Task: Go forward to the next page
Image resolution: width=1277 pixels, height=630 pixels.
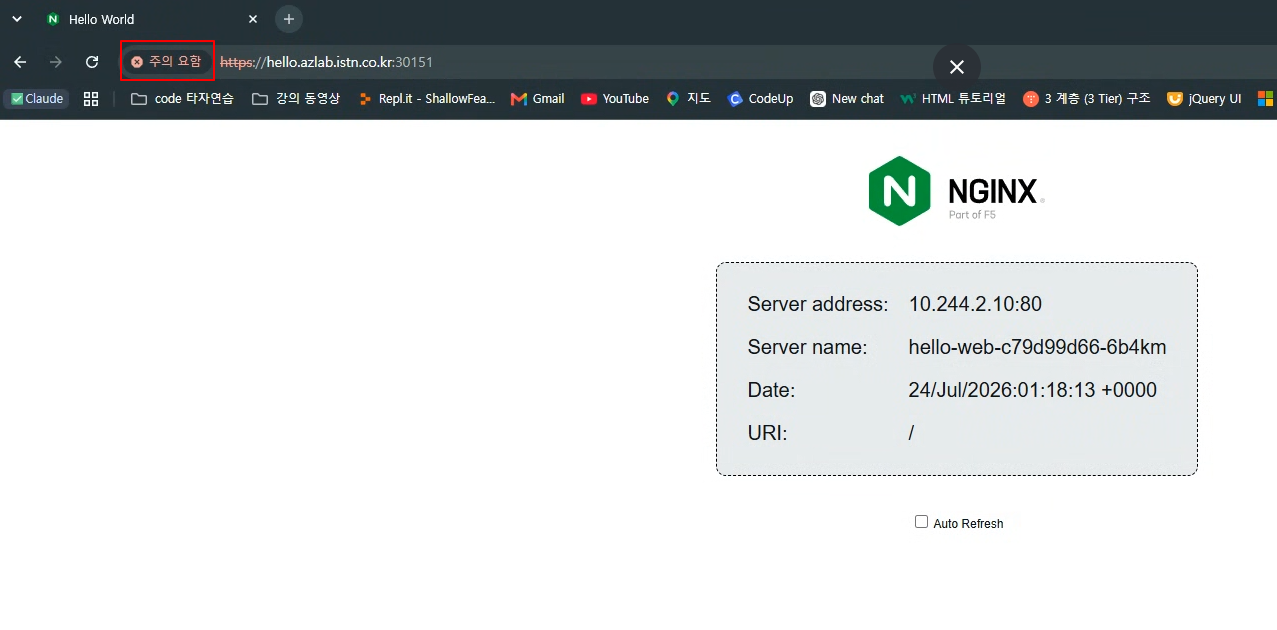Action: (x=56, y=62)
